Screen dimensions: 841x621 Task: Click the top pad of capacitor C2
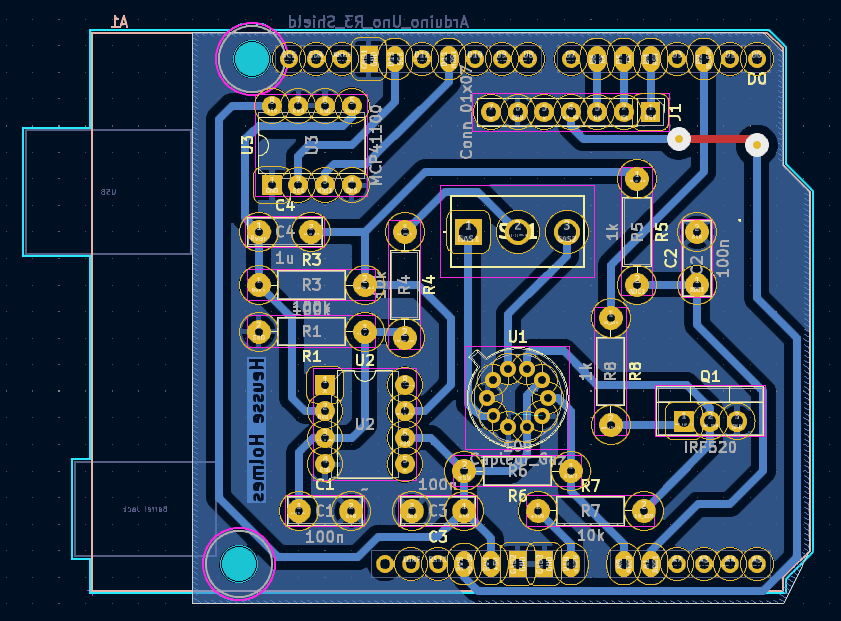coord(697,232)
